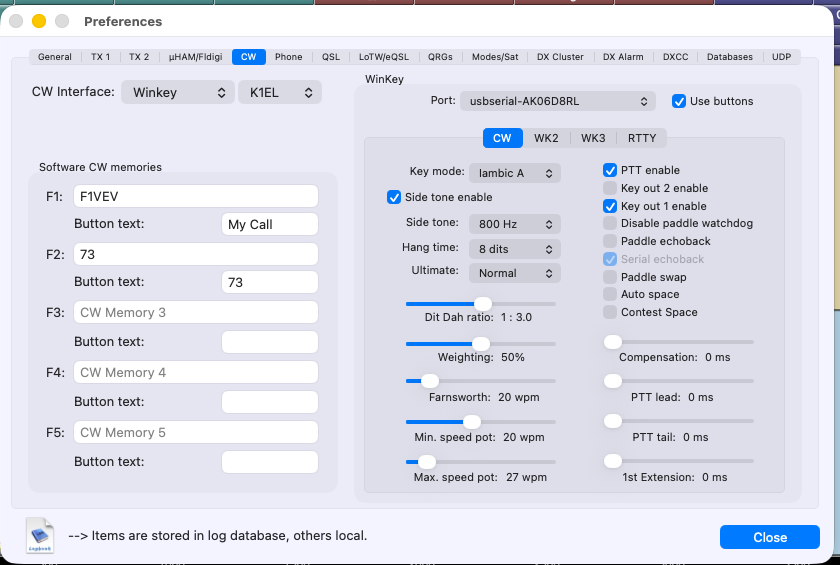Viewport: 840px width, 565px height.
Task: Open the CW Interface Winkey dropdown
Action: coord(177,92)
